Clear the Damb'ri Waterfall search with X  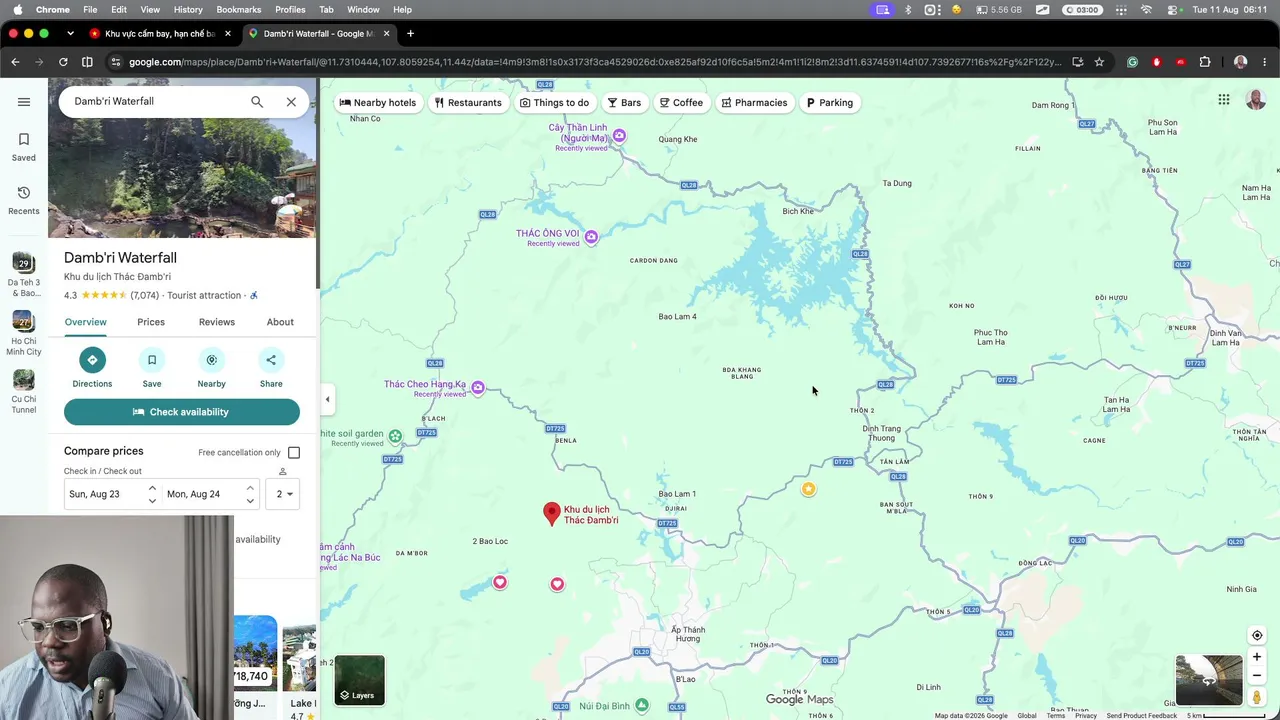click(x=291, y=101)
